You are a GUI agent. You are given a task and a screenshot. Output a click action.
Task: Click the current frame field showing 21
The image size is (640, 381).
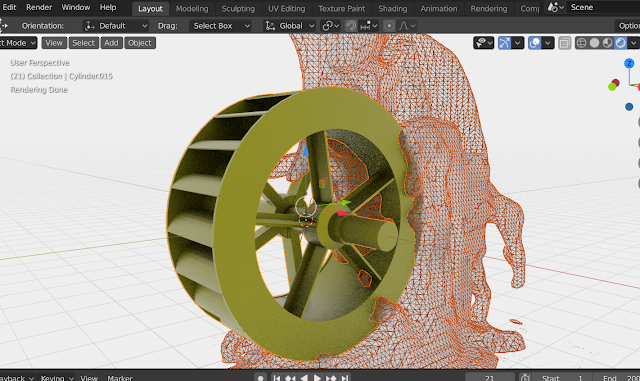(x=490, y=378)
